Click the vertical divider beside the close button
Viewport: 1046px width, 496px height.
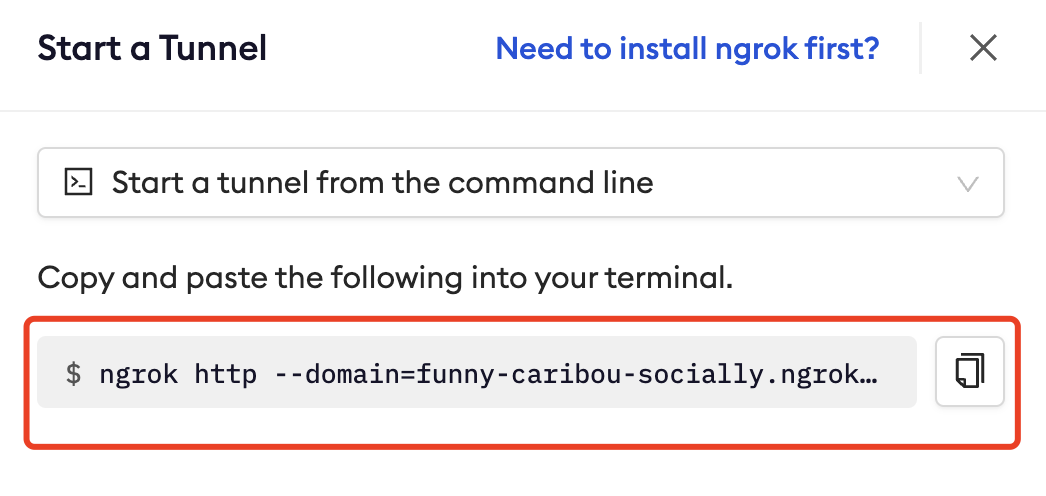pos(920,48)
